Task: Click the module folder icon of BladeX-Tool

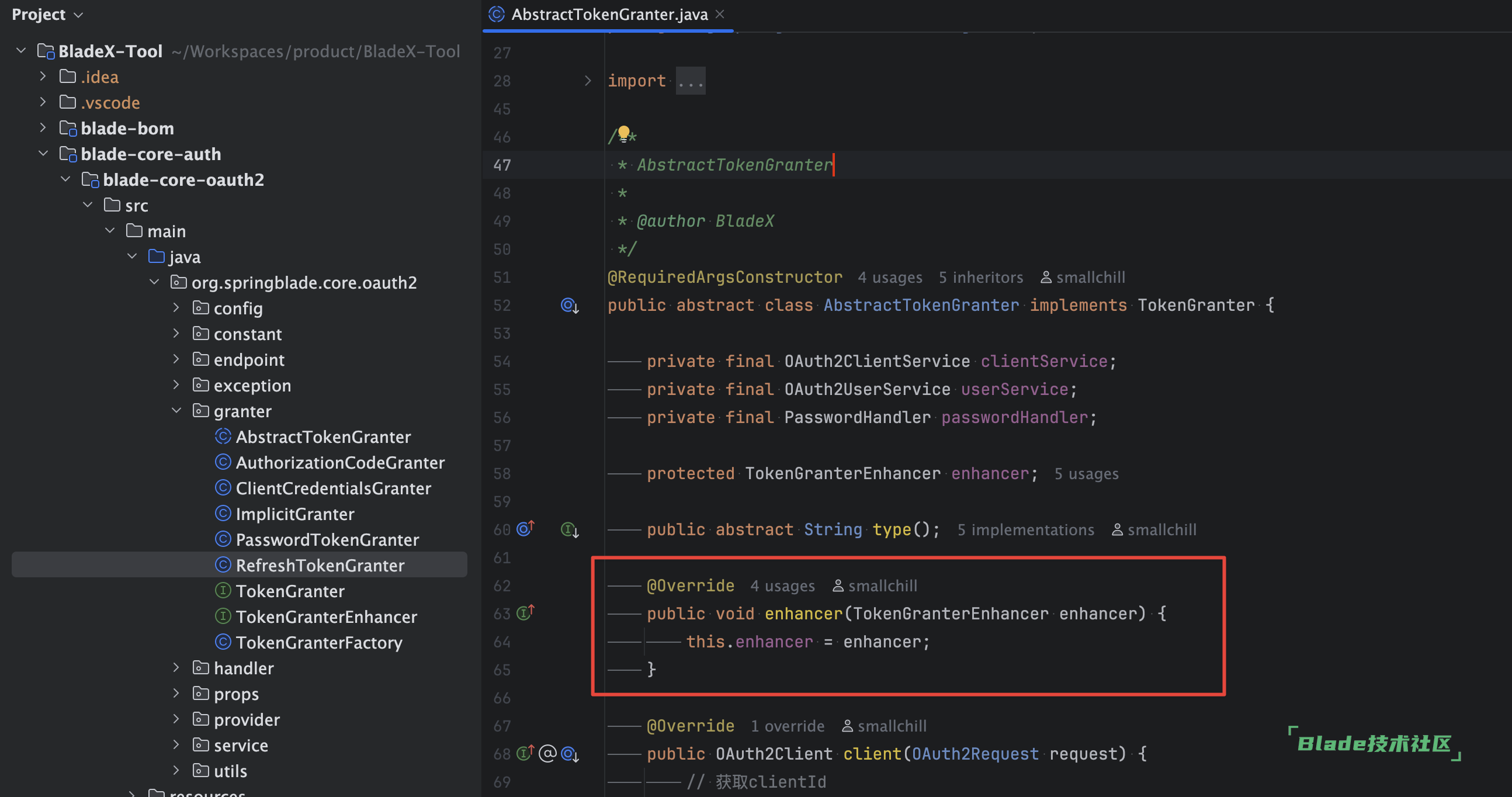Action: point(46,51)
